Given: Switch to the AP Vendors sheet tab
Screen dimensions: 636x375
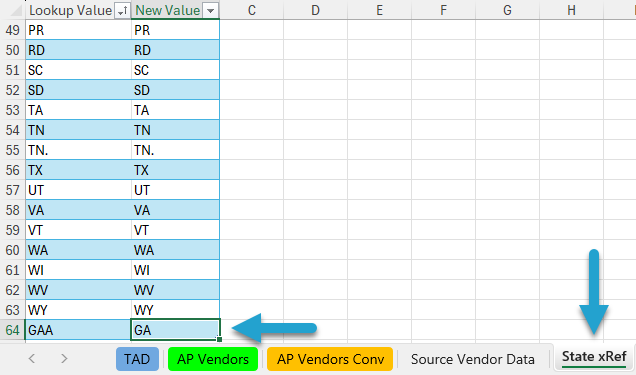Looking at the screenshot, I should tap(213, 359).
